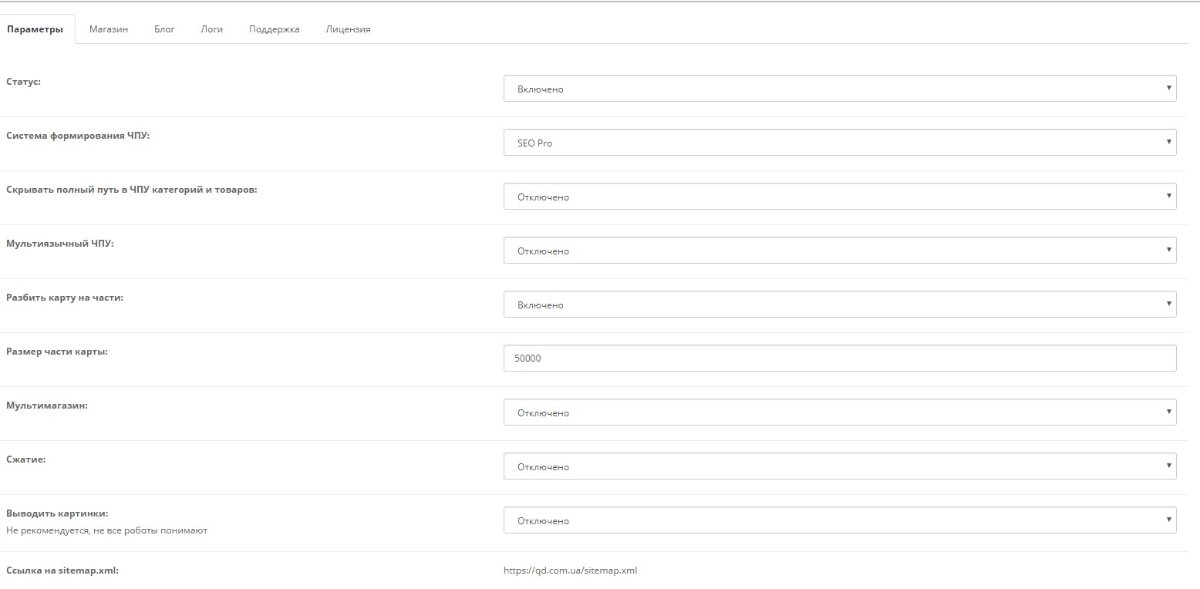Click the arrow icon of Мультимагазин select
Screen dimensions: 1200x589
pos(1169,413)
